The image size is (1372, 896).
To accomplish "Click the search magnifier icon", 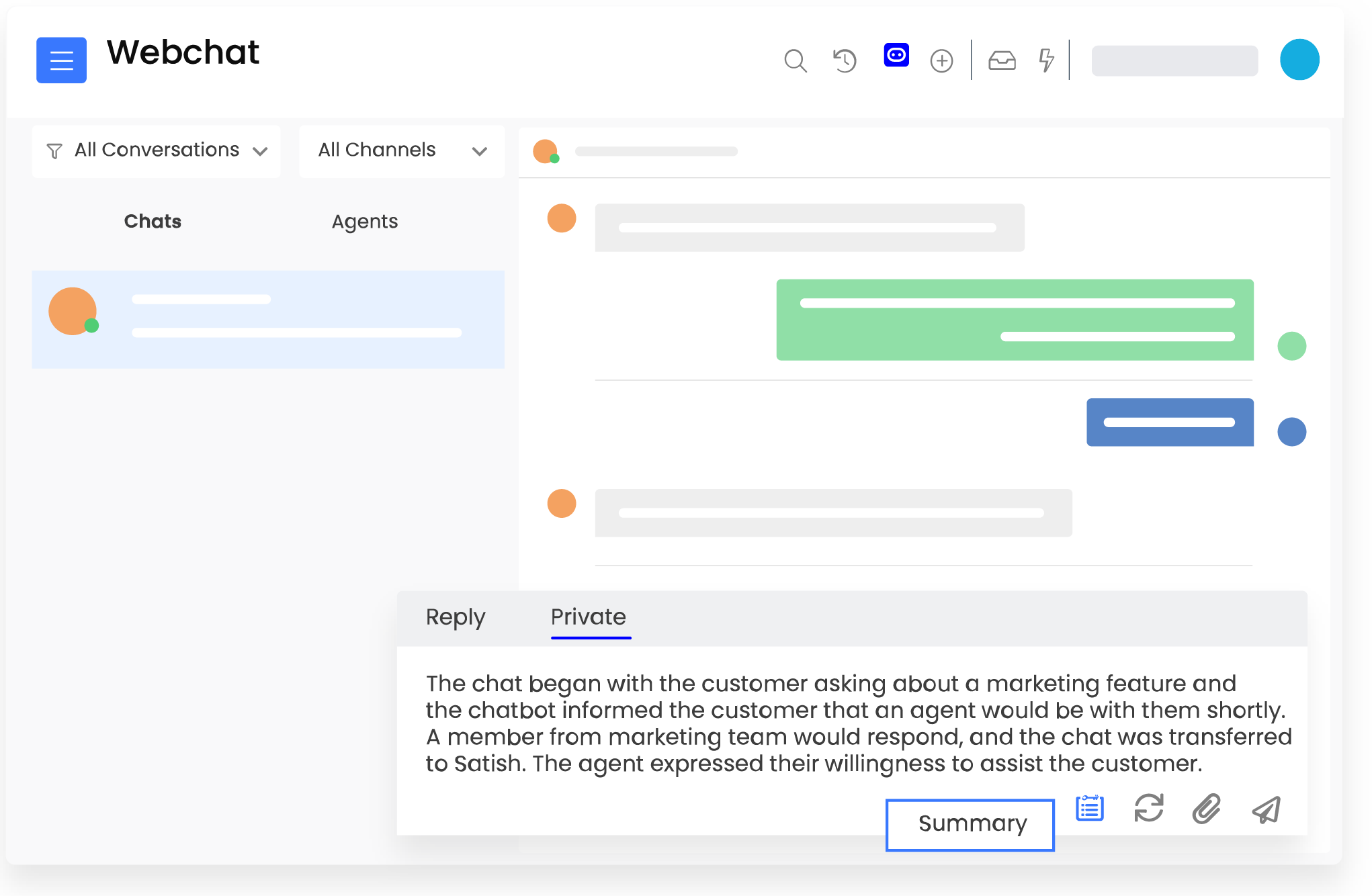I will click(x=795, y=60).
